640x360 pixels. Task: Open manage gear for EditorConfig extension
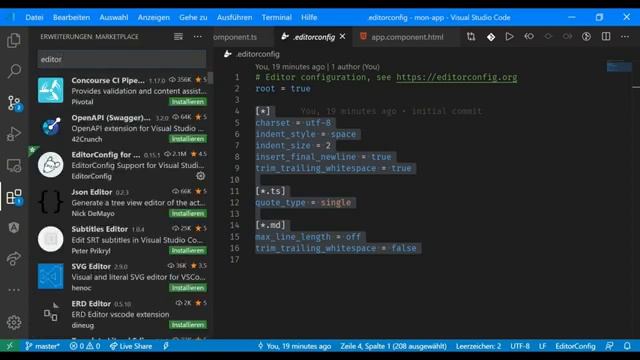click(x=200, y=176)
